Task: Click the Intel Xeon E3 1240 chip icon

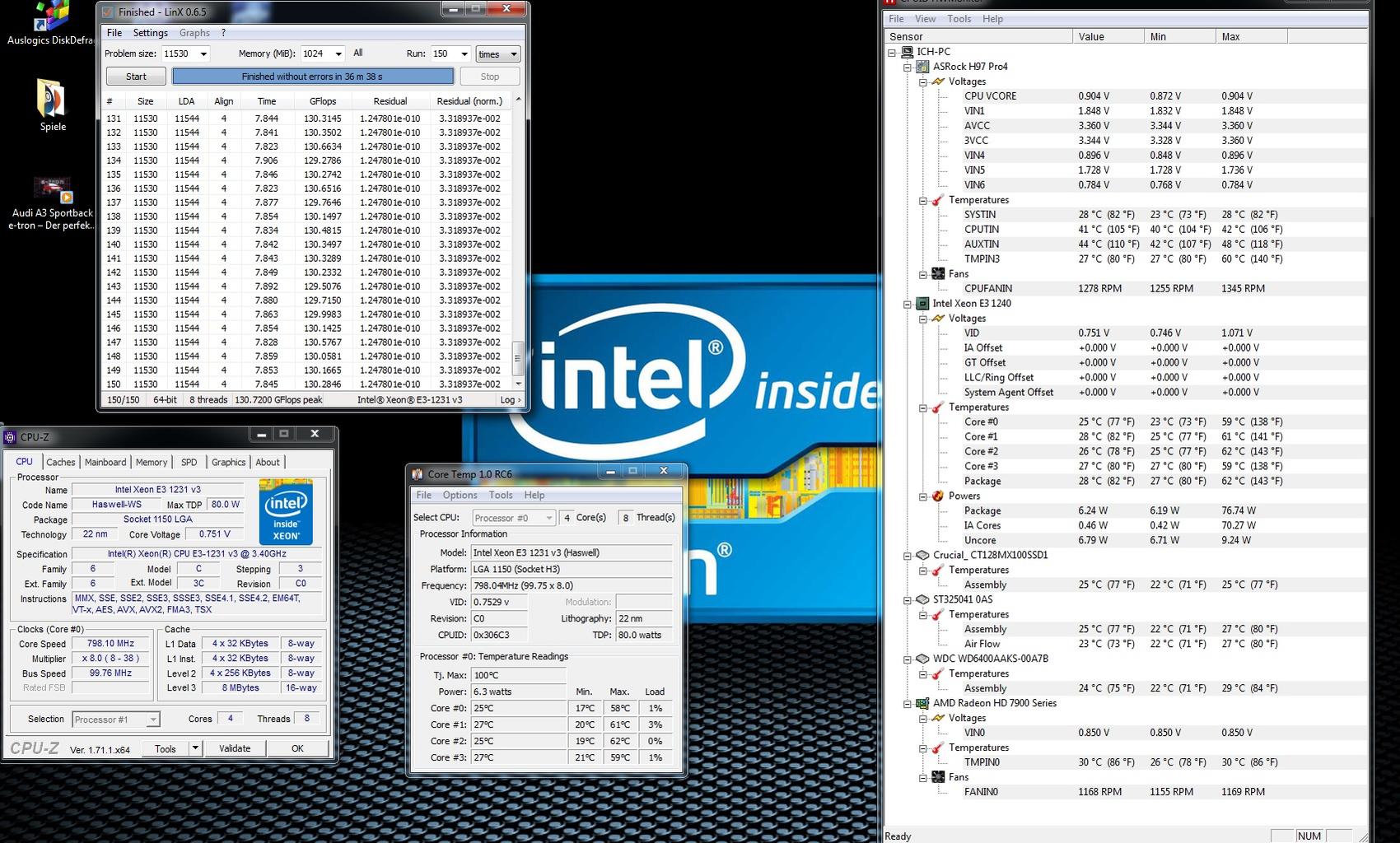Action: 922,304
